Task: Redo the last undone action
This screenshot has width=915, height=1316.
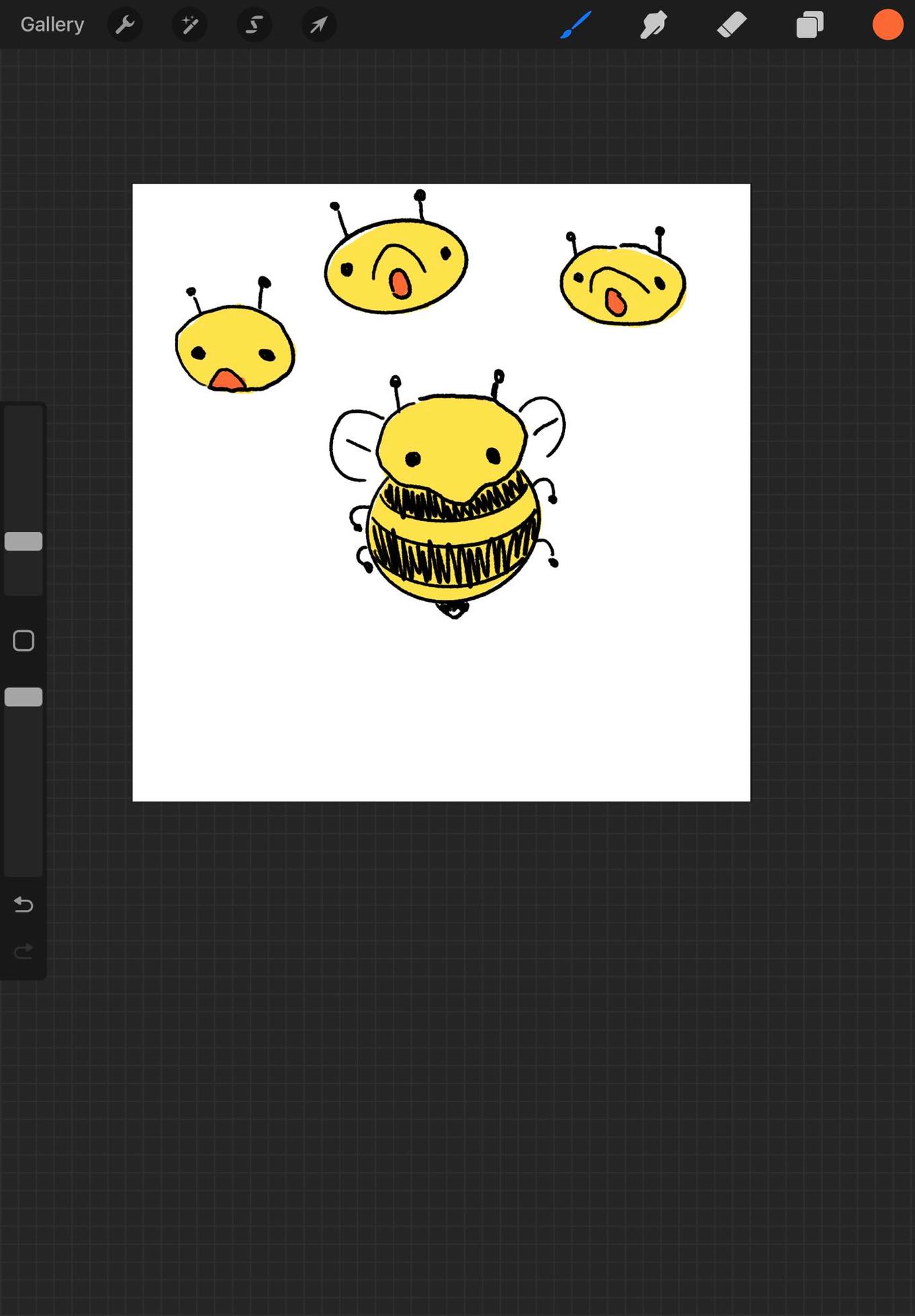Action: point(24,952)
